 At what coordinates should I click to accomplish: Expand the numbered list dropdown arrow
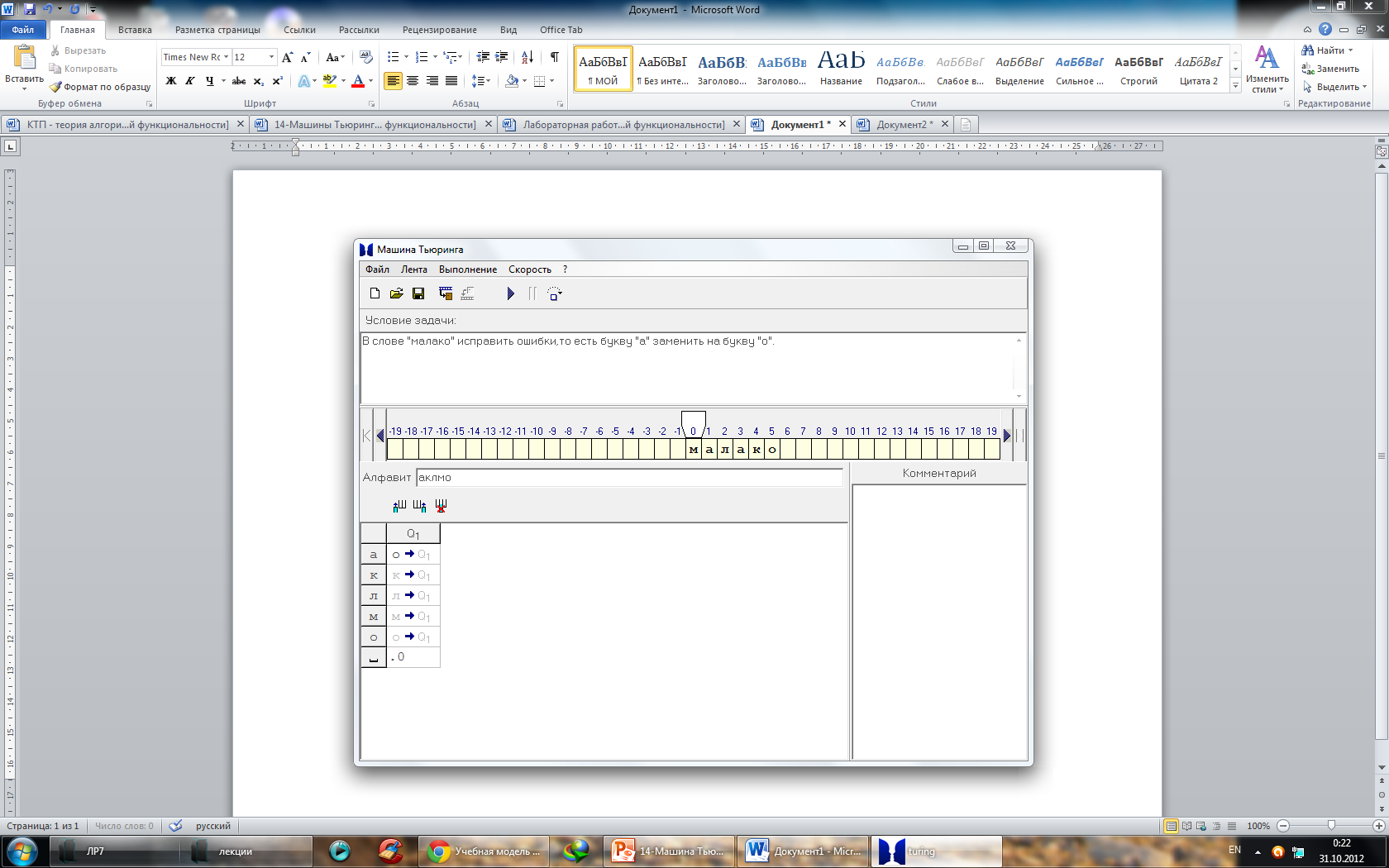click(434, 57)
